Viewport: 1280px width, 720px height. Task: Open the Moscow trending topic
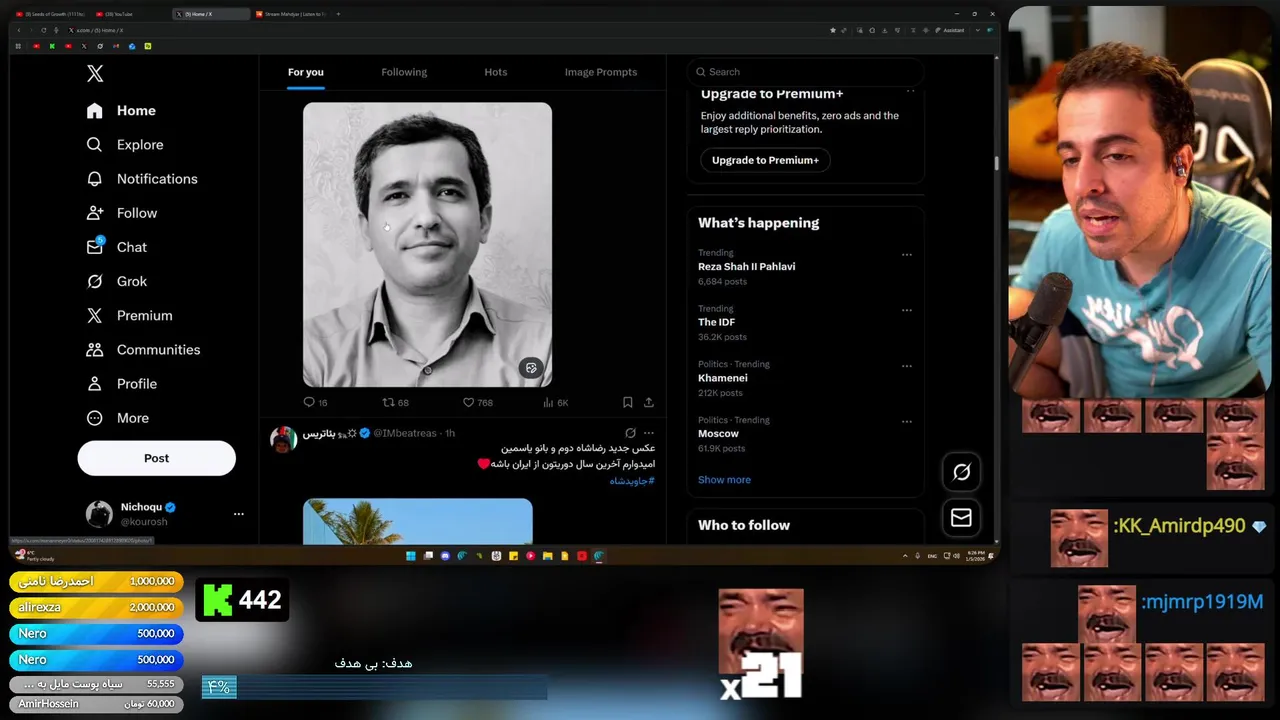[x=718, y=434]
